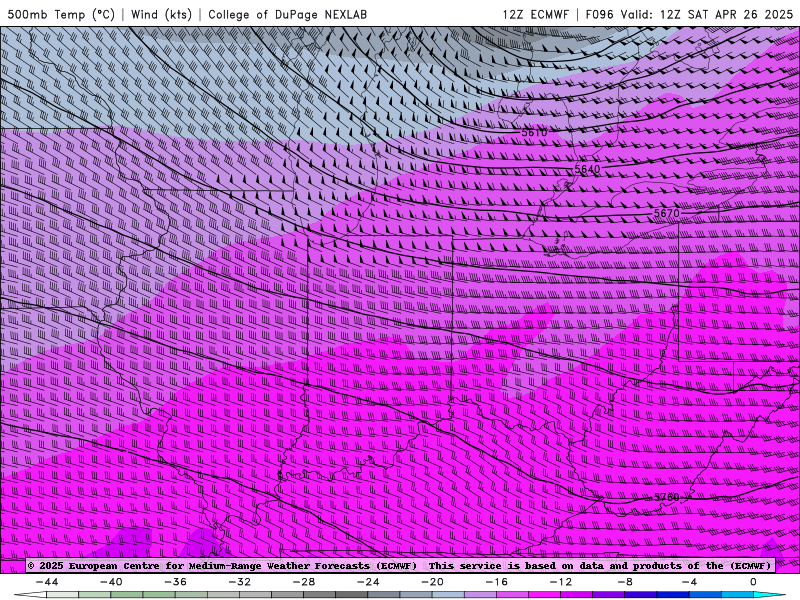Click the '12Z ECMWF' model run label
The width and height of the screenshot is (800, 600).
pyautogui.click(x=535, y=14)
